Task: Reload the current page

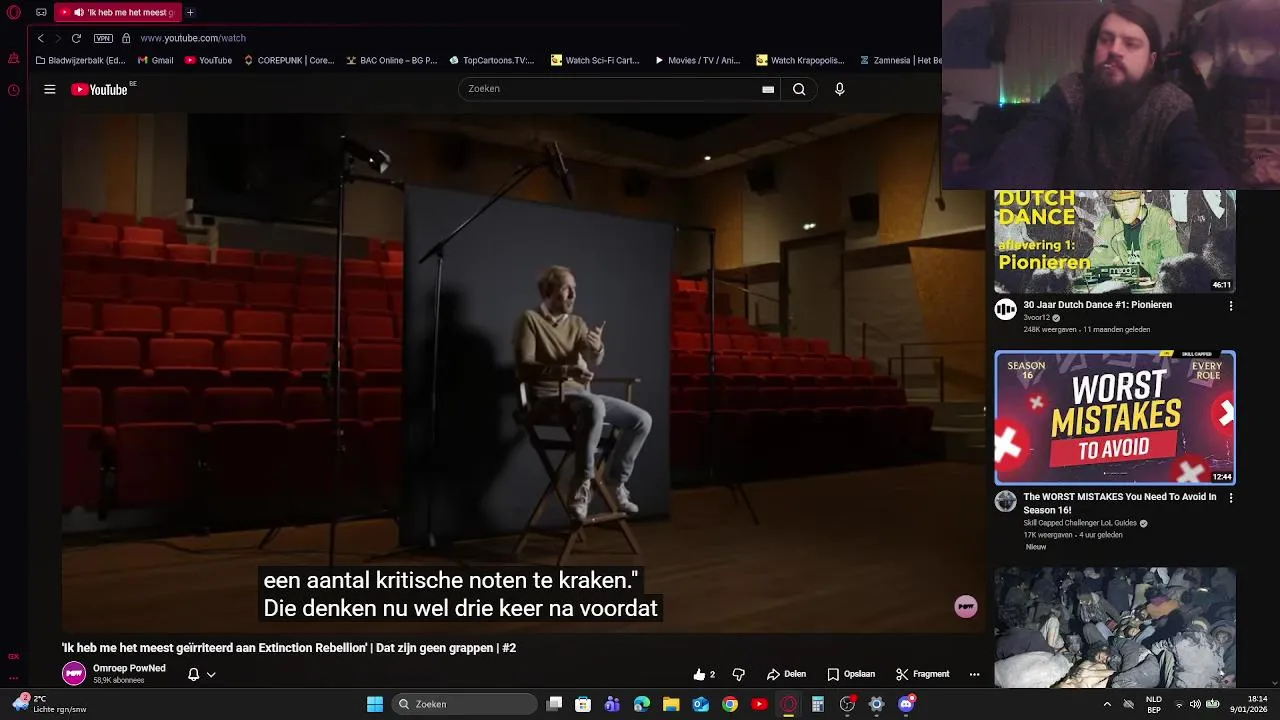Action: click(x=76, y=38)
